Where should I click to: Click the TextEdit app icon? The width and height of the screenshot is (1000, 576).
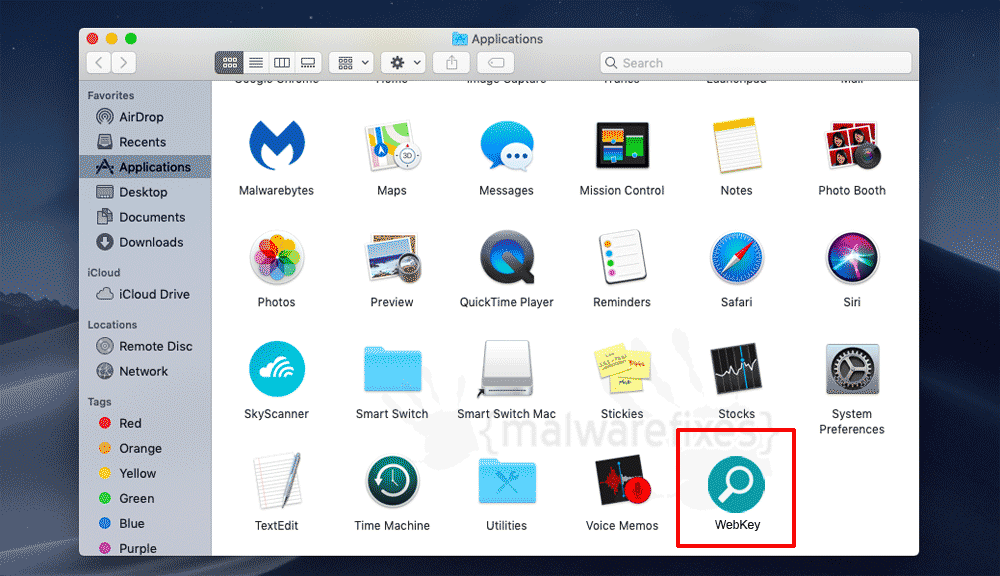276,481
